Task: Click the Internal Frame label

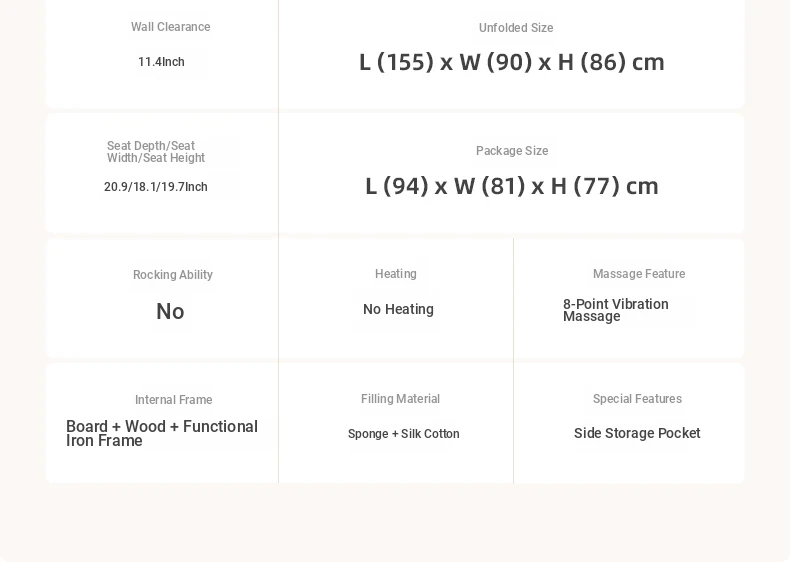Action: click(173, 400)
